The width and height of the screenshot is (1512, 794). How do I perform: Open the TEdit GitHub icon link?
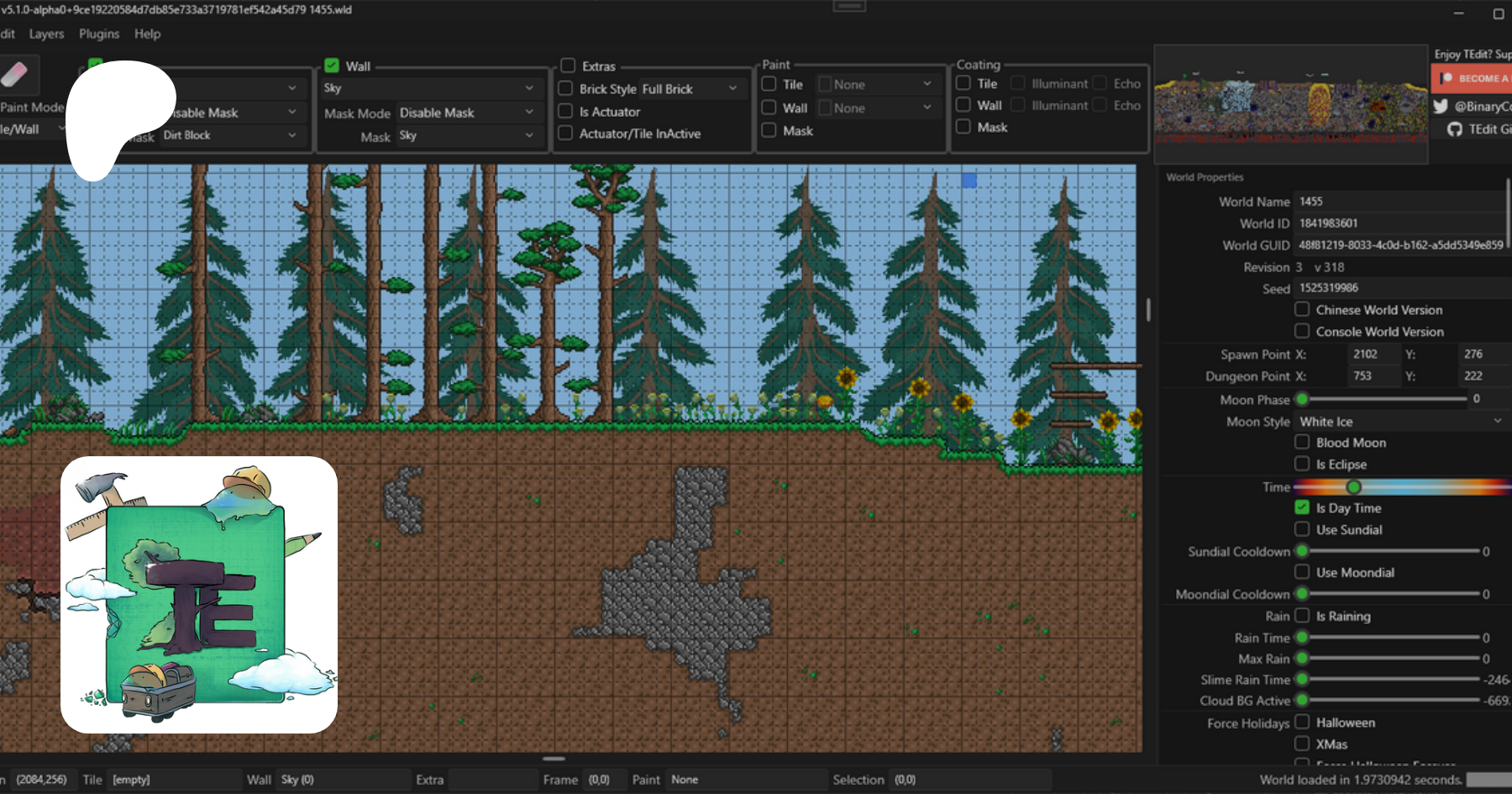click(x=1455, y=129)
